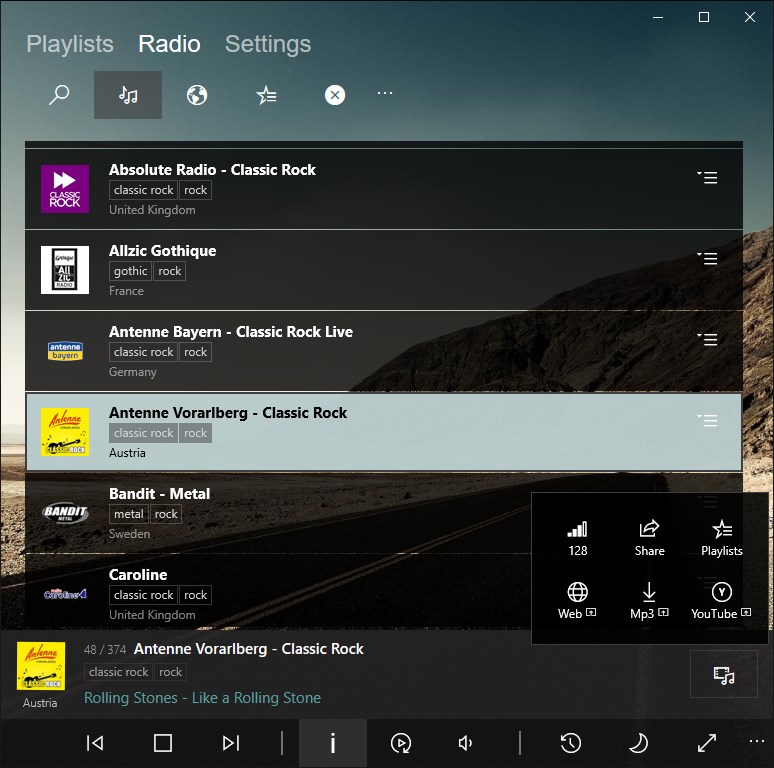Viewport: 774px width, 768px height.
Task: Clear filter with the round X icon
Action: 335,95
